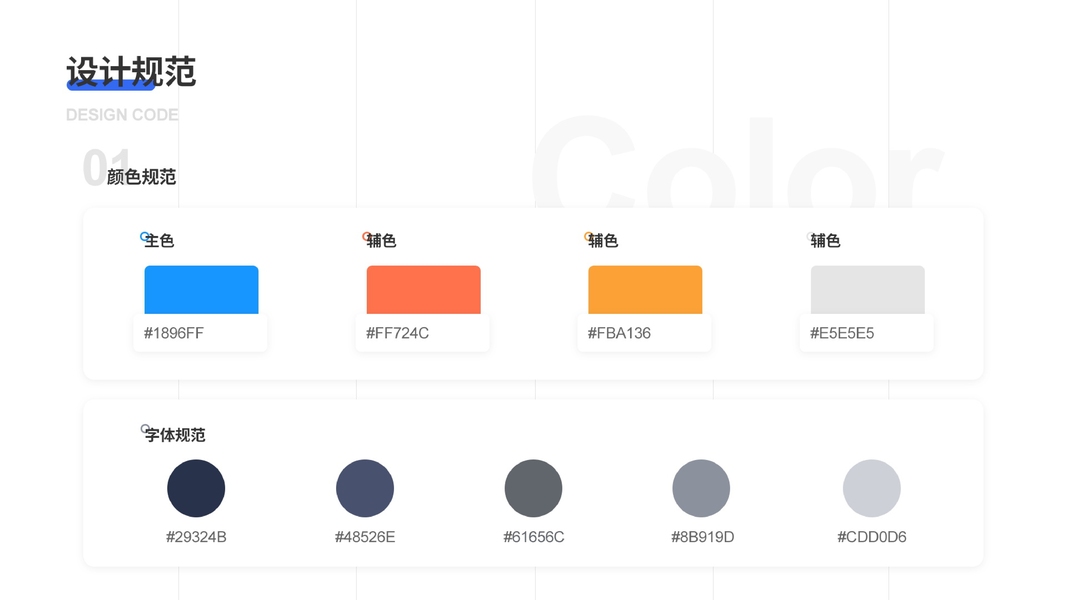
Task: Select the dark gray circle above #61656C
Action: 533,488
